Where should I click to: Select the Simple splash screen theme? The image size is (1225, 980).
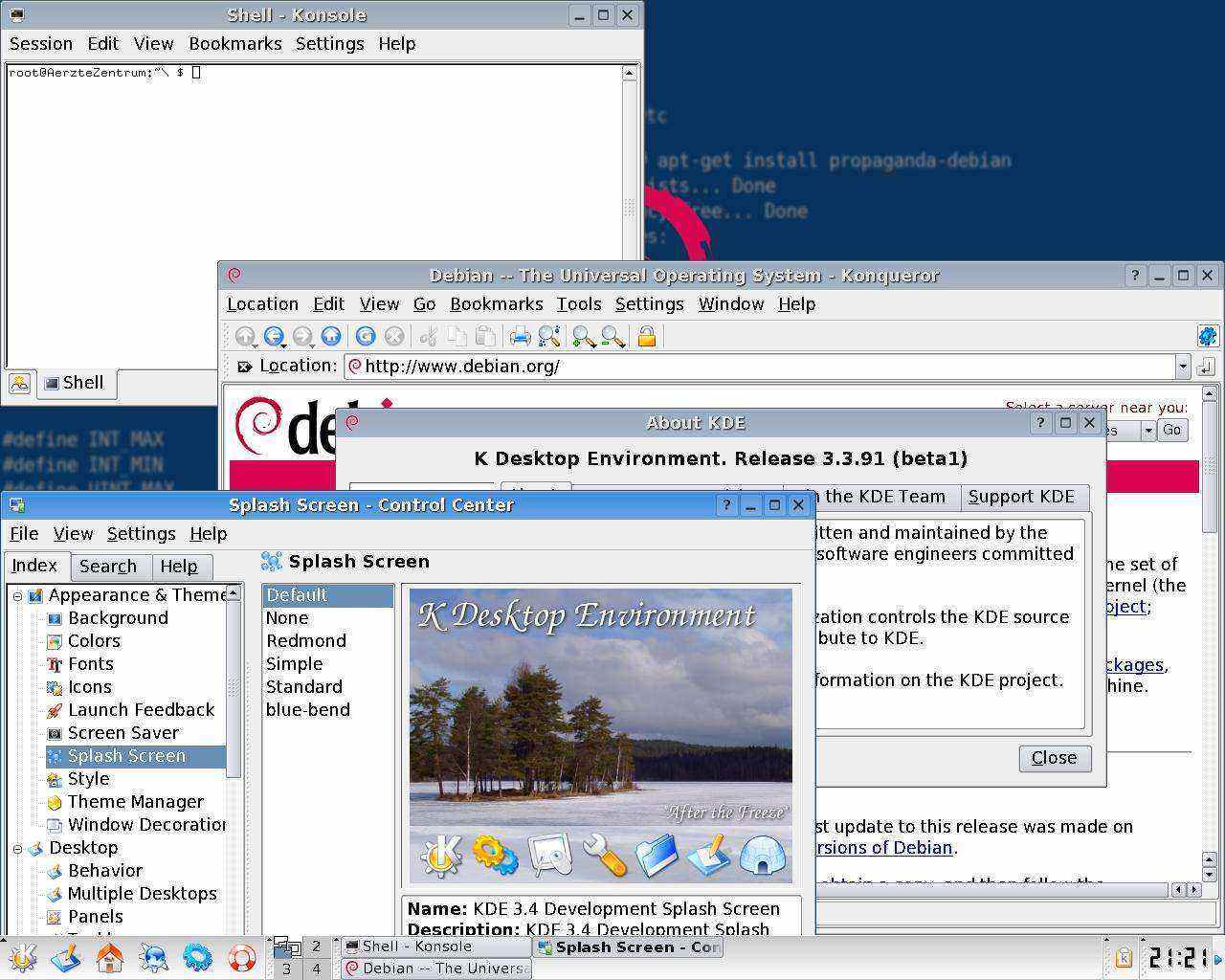[295, 664]
